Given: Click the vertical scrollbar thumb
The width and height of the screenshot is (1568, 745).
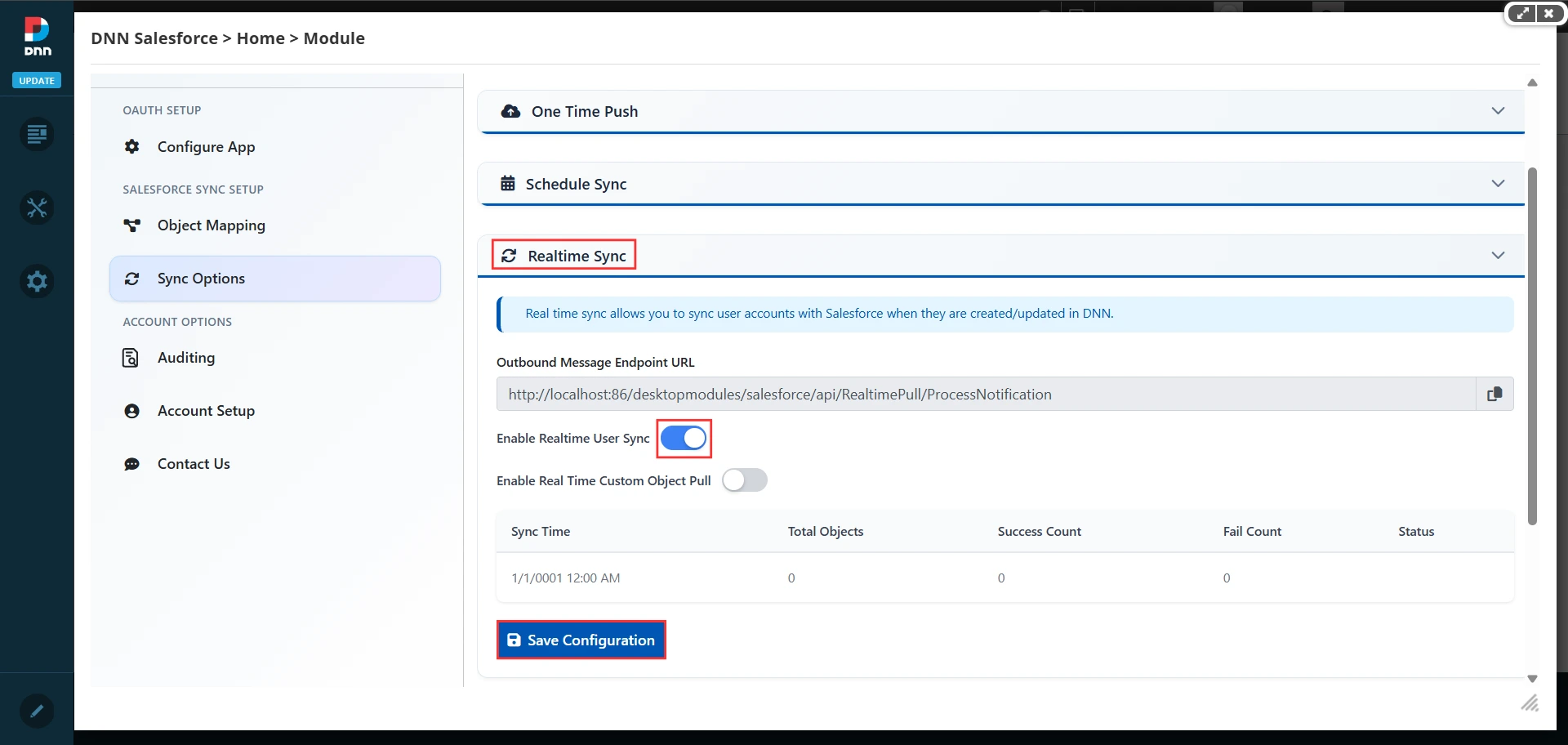Looking at the screenshot, I should 1532,346.
